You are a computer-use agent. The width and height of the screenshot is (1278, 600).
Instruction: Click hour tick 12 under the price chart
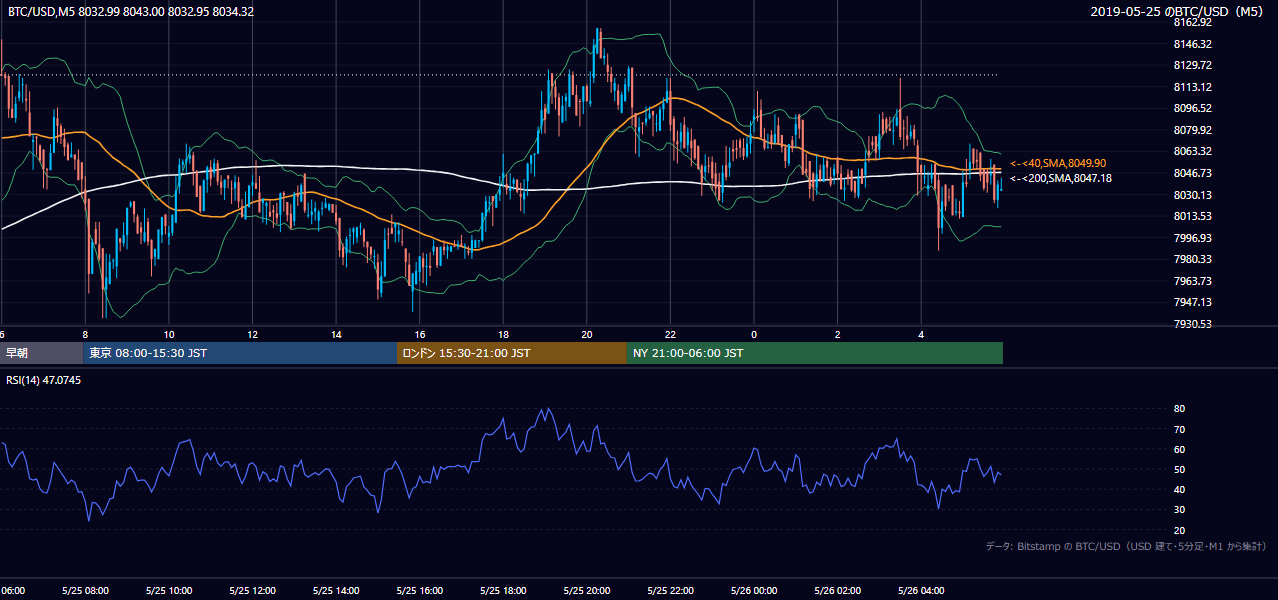click(x=253, y=334)
